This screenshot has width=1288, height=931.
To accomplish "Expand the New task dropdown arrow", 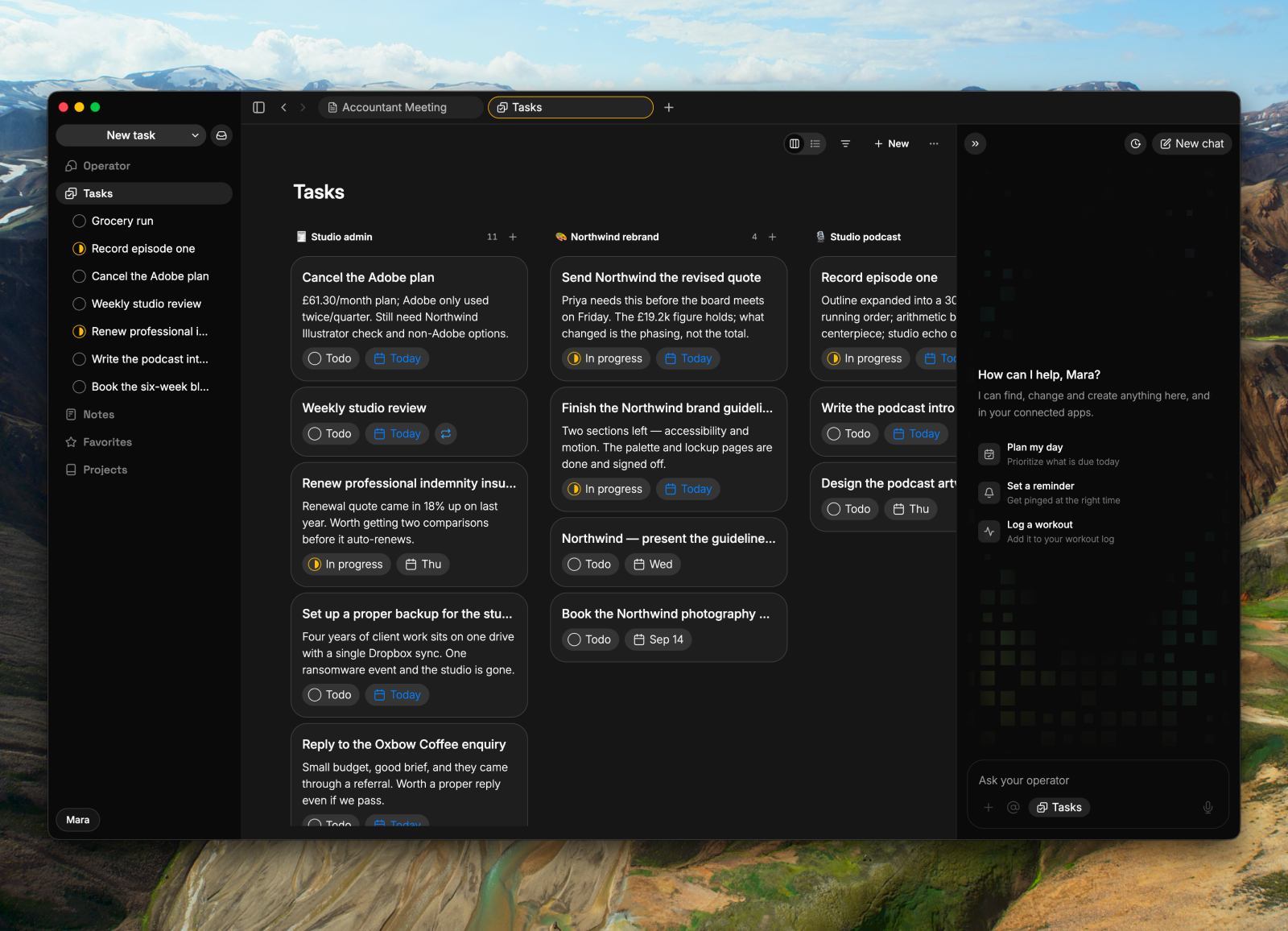I will [x=195, y=135].
